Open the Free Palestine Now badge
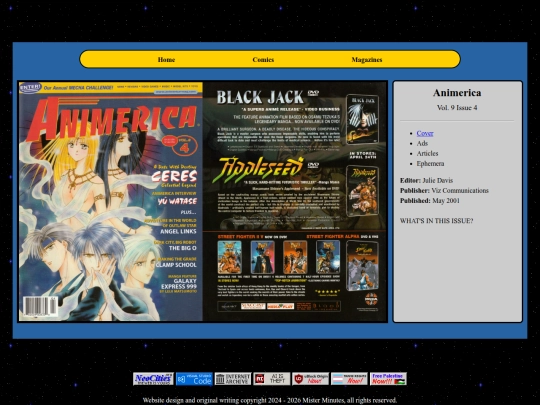The image size is (540, 405). coord(388,379)
